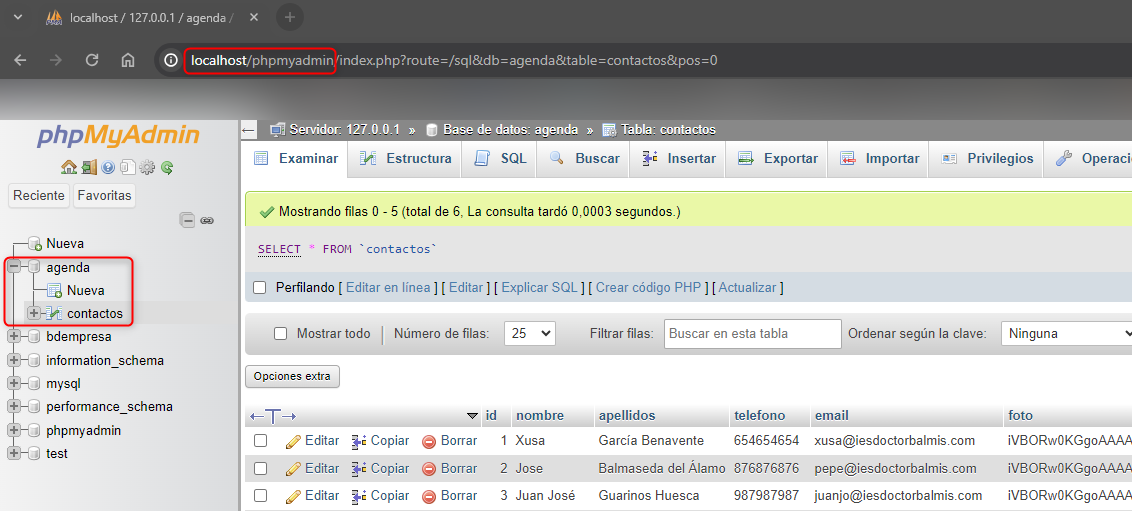The width and height of the screenshot is (1132, 511).
Task: Click the link with main panel icon
Action: click(x=207, y=220)
